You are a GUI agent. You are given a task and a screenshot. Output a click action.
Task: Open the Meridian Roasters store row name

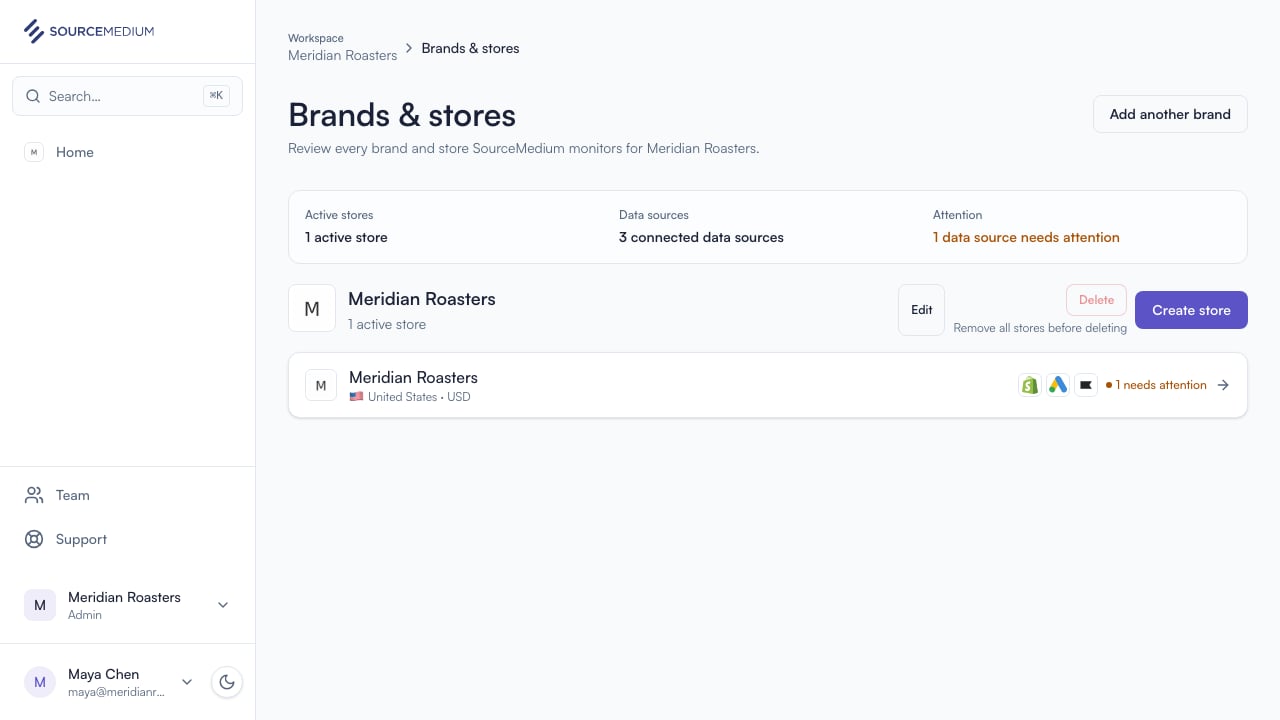coord(413,377)
